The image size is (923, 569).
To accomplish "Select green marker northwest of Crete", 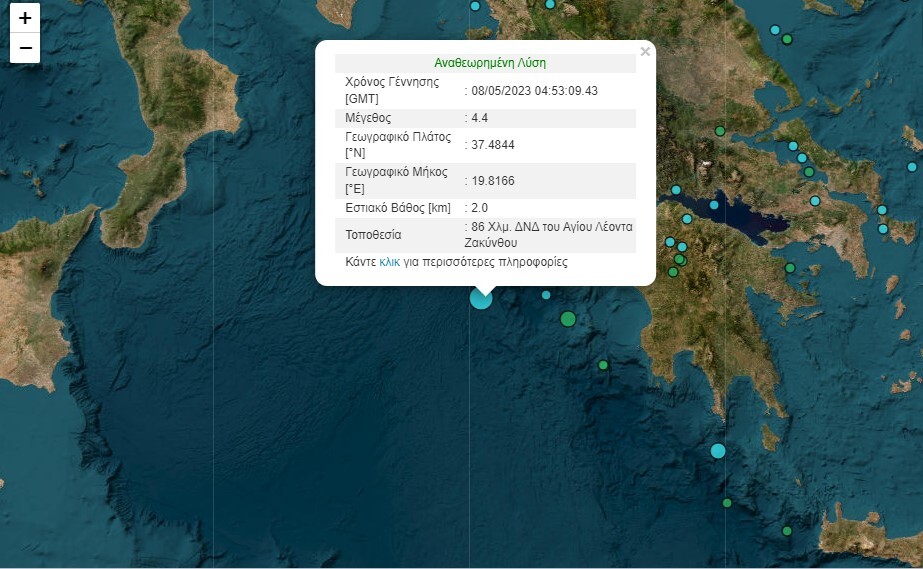I will (x=787, y=531).
